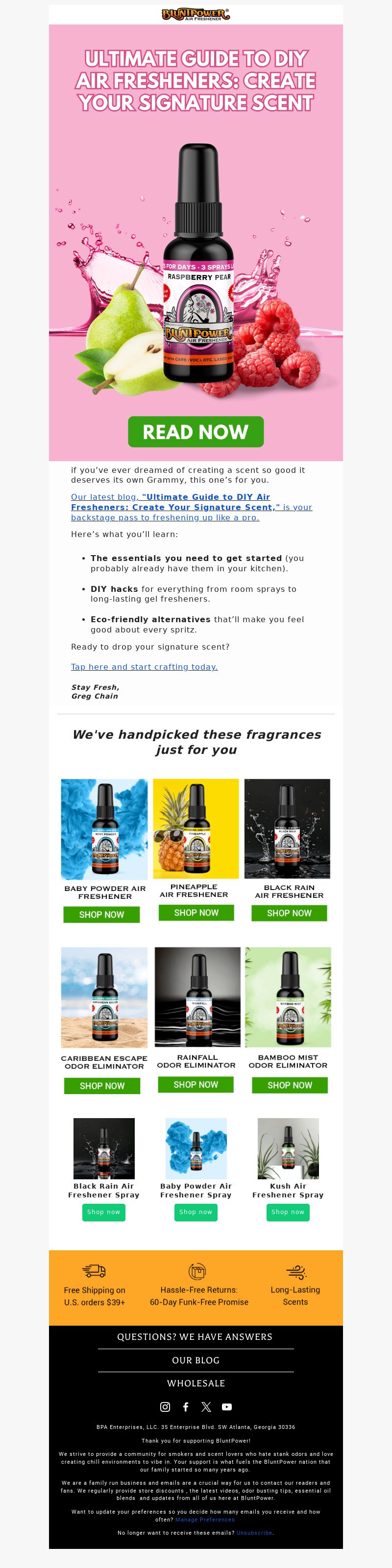Shop now for Bamboo Mist Odor Eliminator
392x1568 pixels.
pos(290,1085)
